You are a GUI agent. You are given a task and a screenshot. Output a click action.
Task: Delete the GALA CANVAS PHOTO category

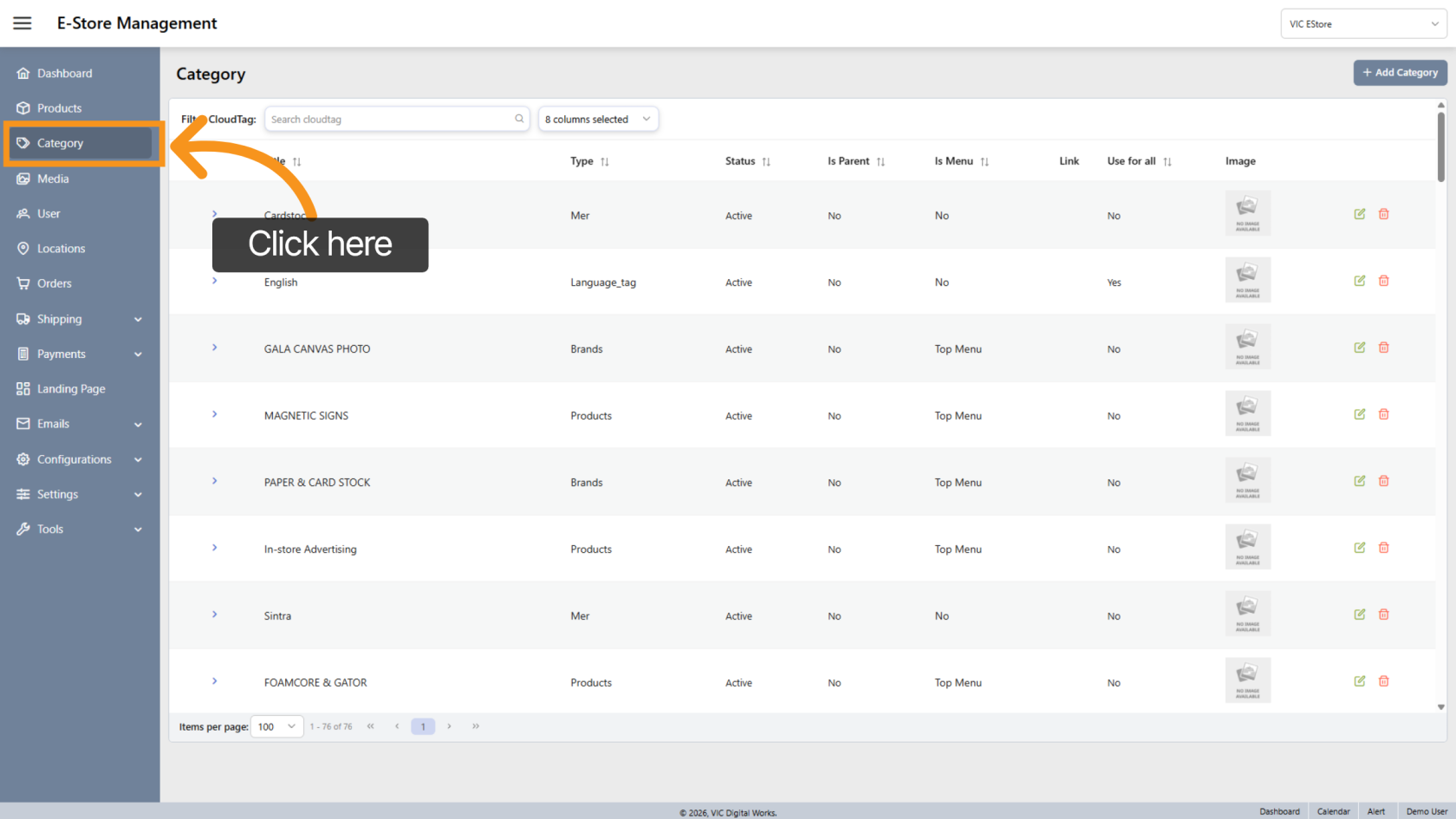(x=1384, y=348)
